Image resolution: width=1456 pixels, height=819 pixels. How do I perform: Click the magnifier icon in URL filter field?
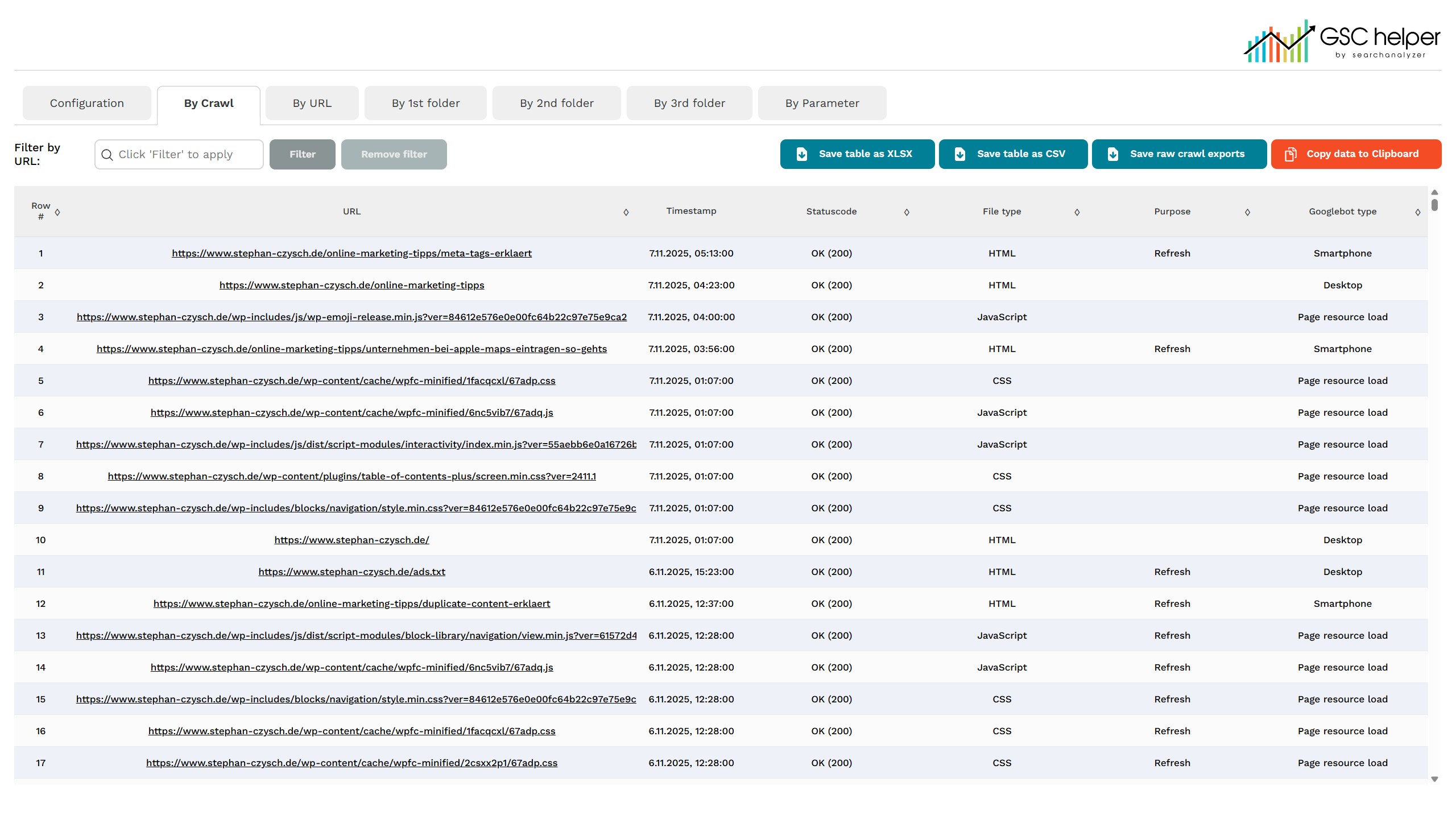click(x=107, y=155)
